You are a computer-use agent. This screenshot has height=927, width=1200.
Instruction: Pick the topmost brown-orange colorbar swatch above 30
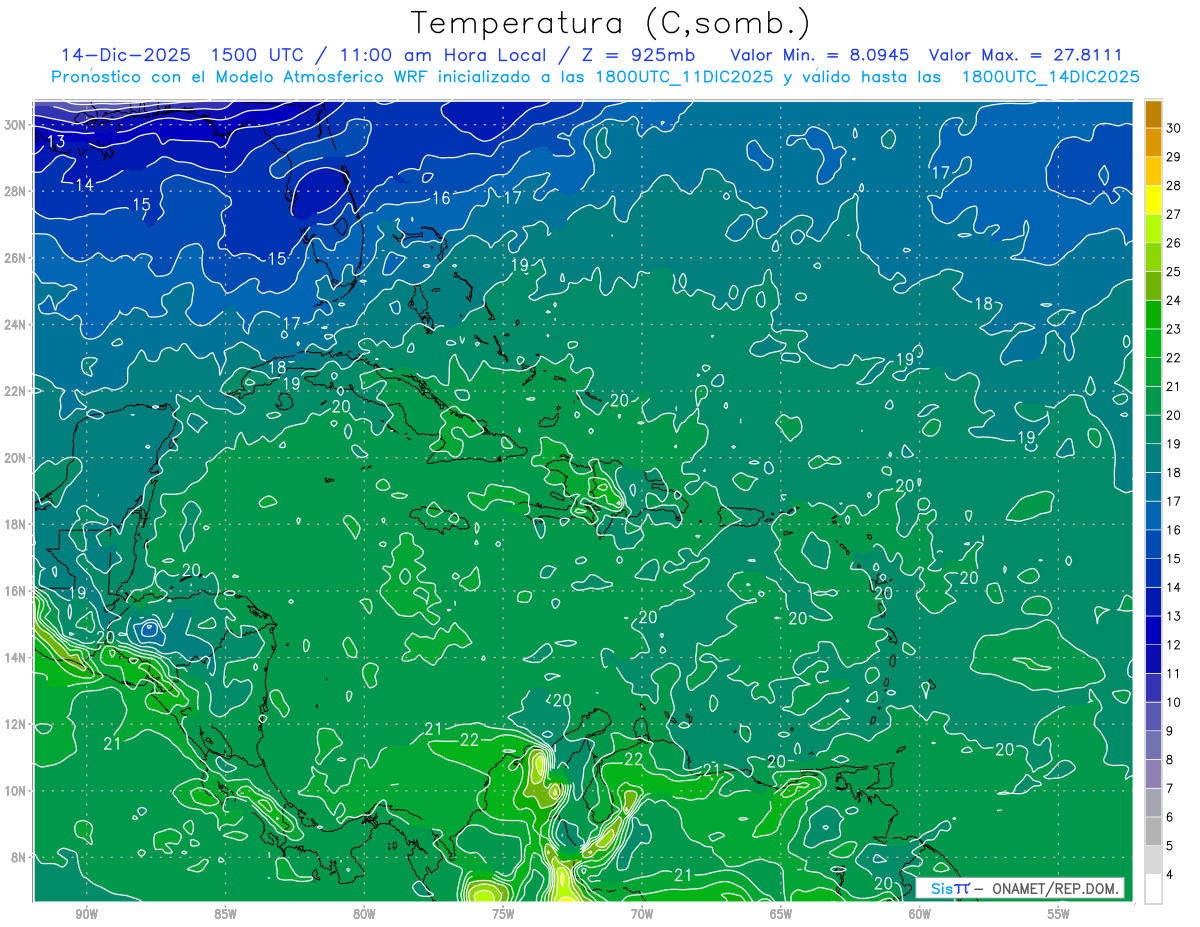point(1153,114)
